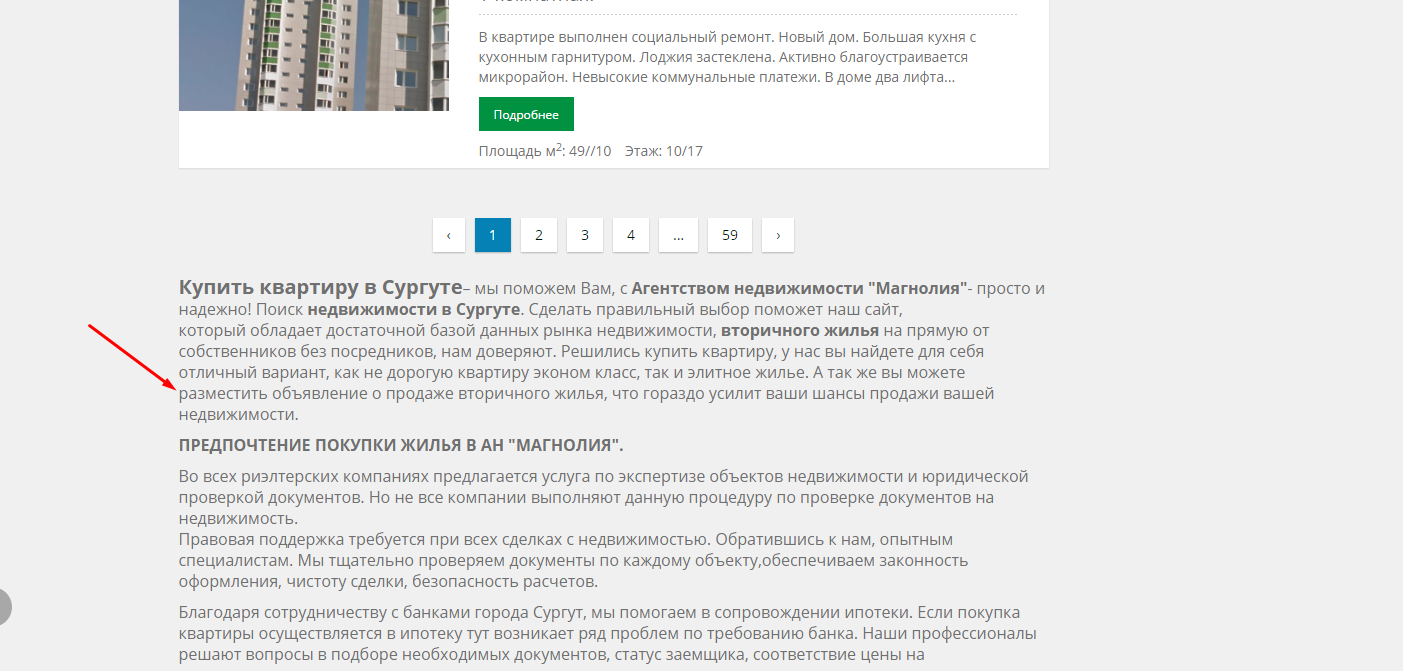Click the pagination ellipsis … button

click(x=678, y=235)
